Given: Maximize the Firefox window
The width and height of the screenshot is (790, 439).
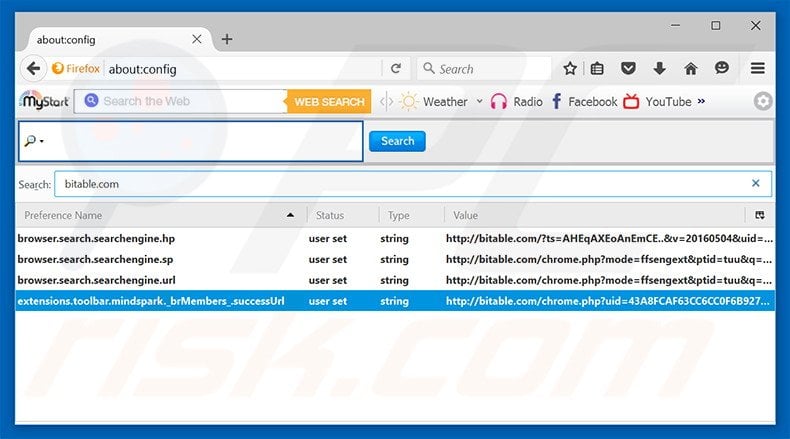Looking at the screenshot, I should [715, 25].
